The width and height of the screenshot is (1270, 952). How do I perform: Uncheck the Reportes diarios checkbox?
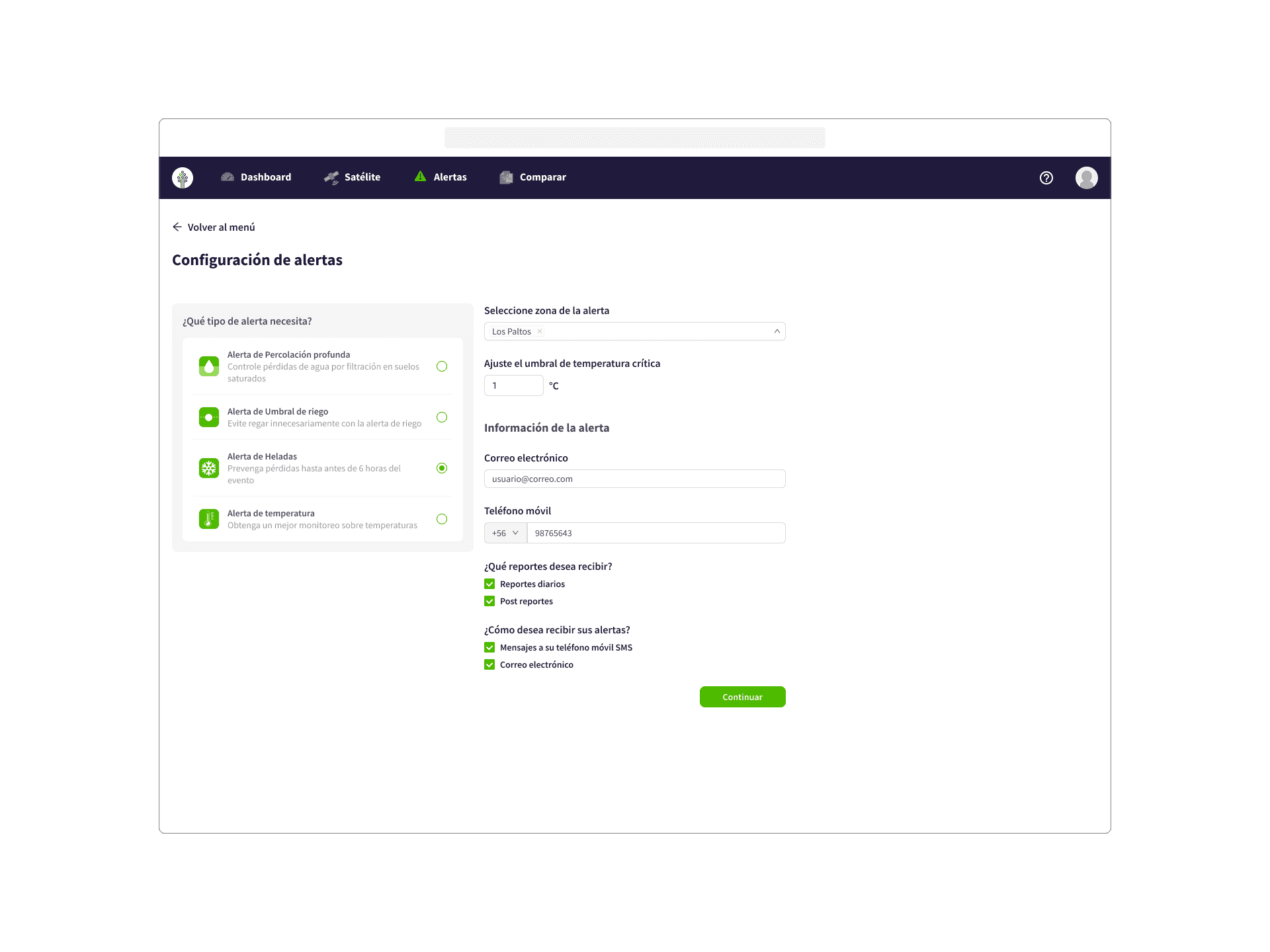pyautogui.click(x=489, y=584)
